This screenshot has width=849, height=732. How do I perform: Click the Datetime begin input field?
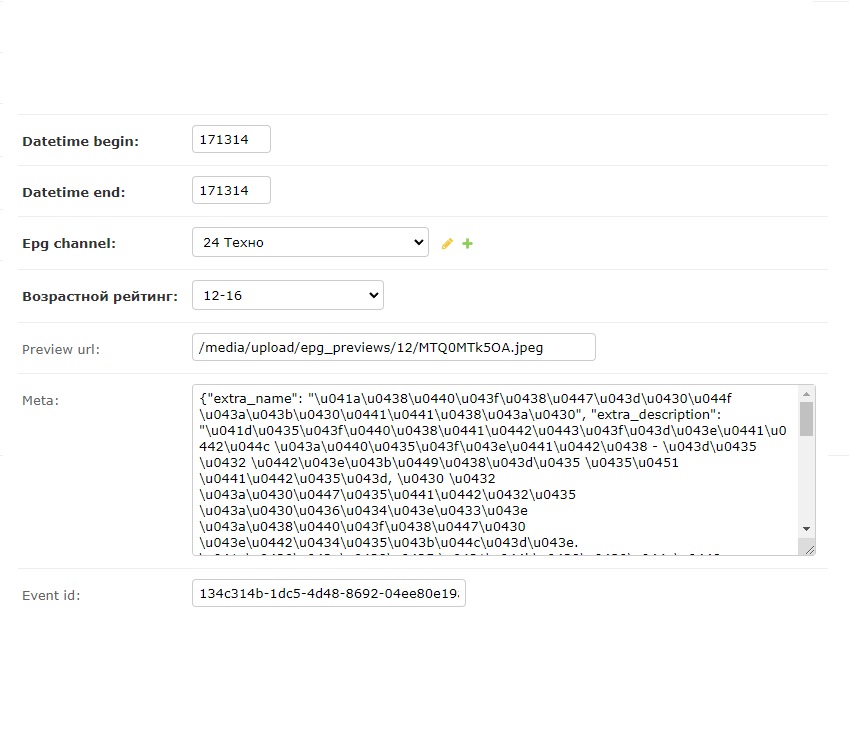(231, 139)
